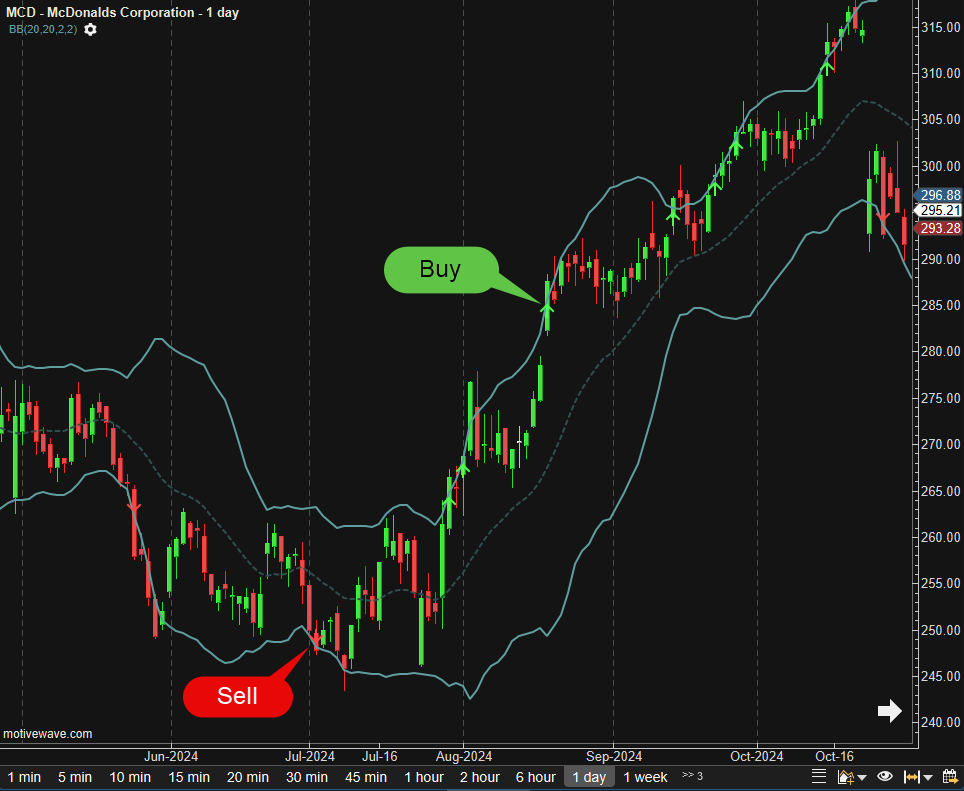The image size is (964, 791).
Task: Click the 296.88 upper band price tag
Action: click(940, 195)
